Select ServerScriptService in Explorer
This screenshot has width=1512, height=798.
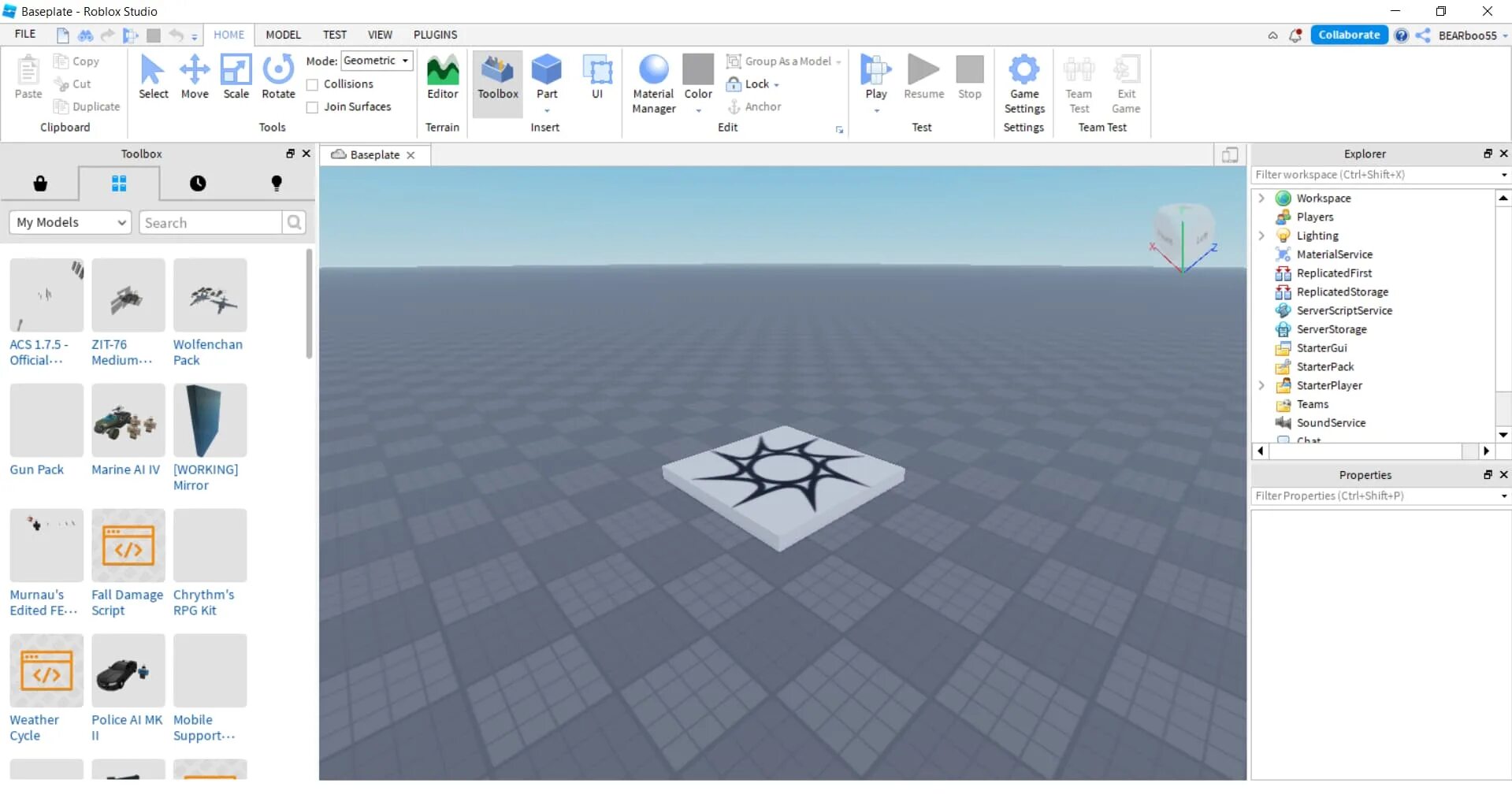[x=1344, y=310]
